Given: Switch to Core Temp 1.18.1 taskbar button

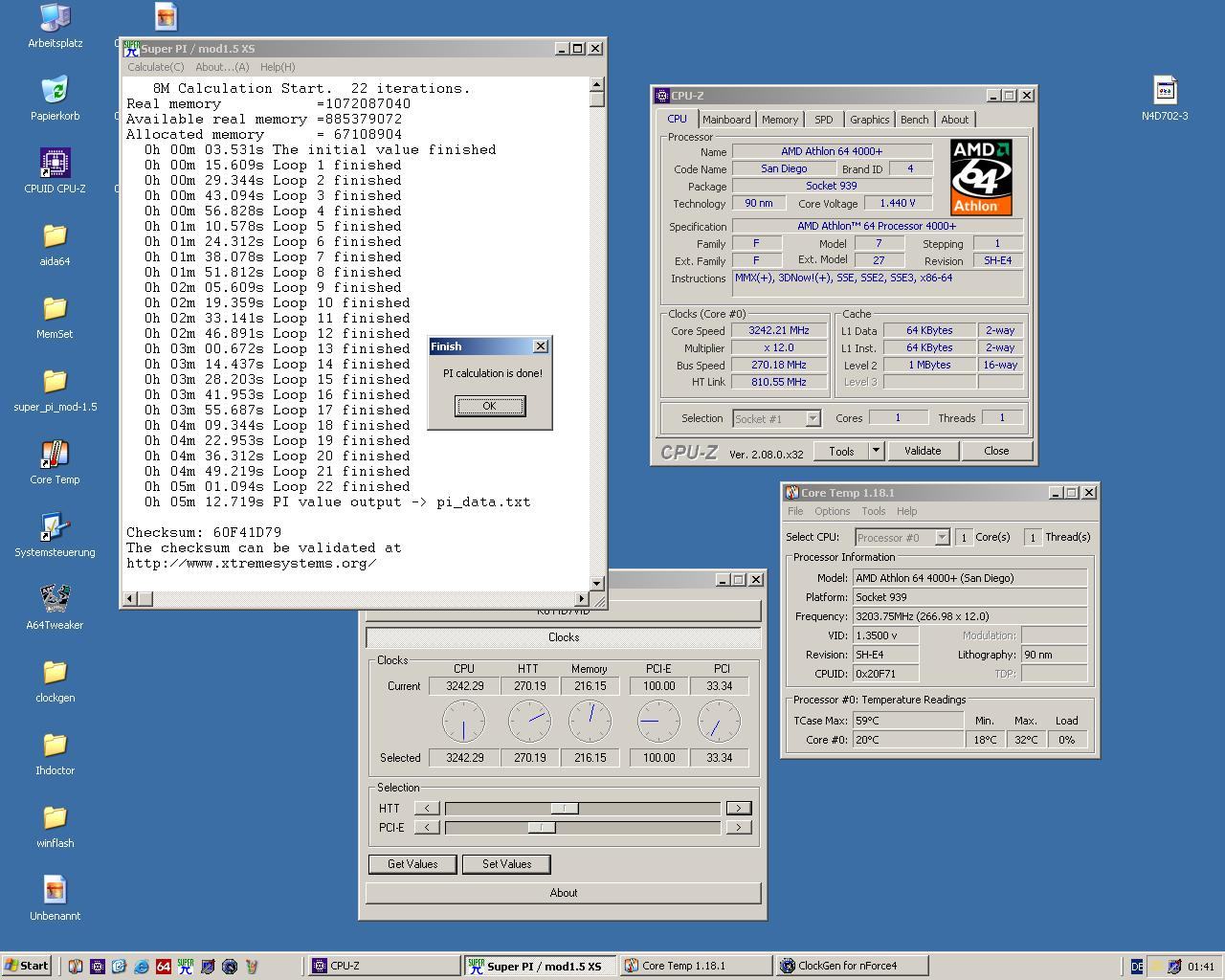Looking at the screenshot, I should (696, 967).
